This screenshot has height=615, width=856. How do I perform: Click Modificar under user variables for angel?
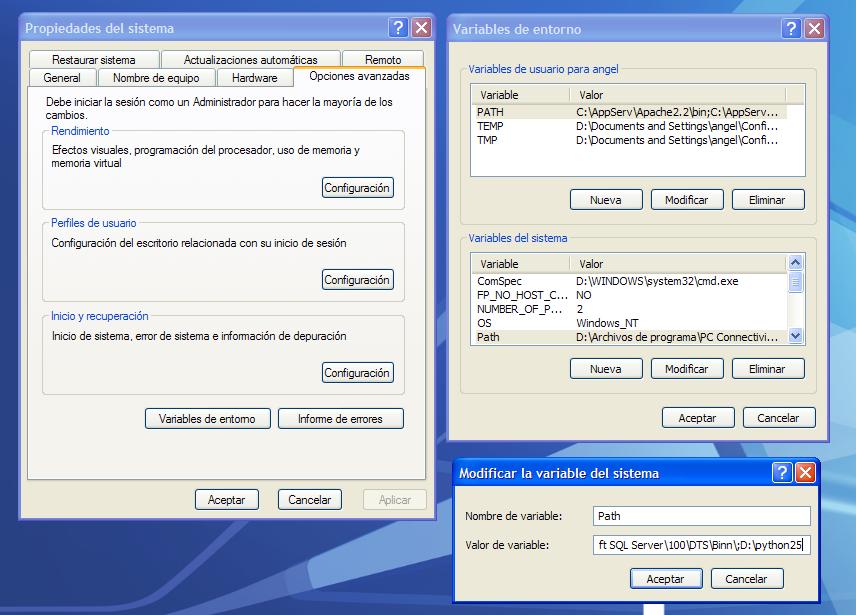[x=687, y=200]
